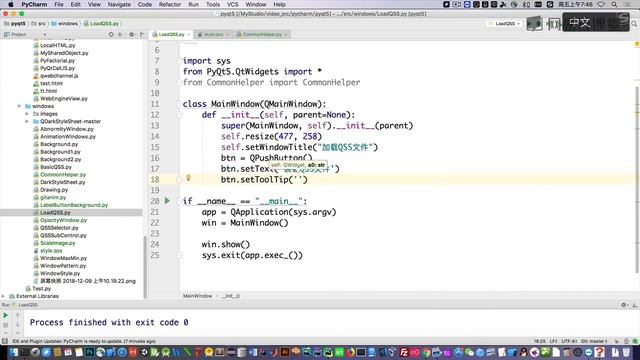Select LabelButtonBackground.py in the Project tree
640x360 pixels.
74,205
